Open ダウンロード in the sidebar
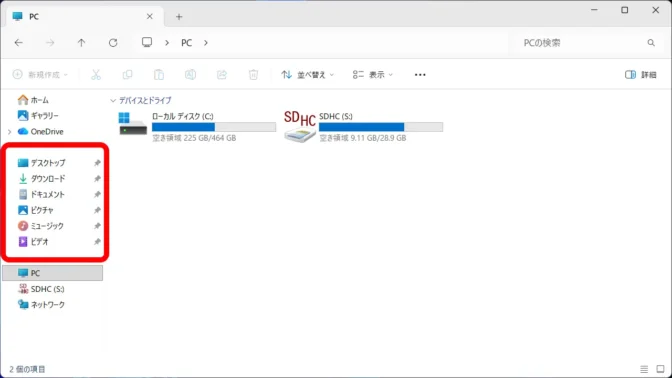Viewport: 672px width, 378px height. pos(42,178)
